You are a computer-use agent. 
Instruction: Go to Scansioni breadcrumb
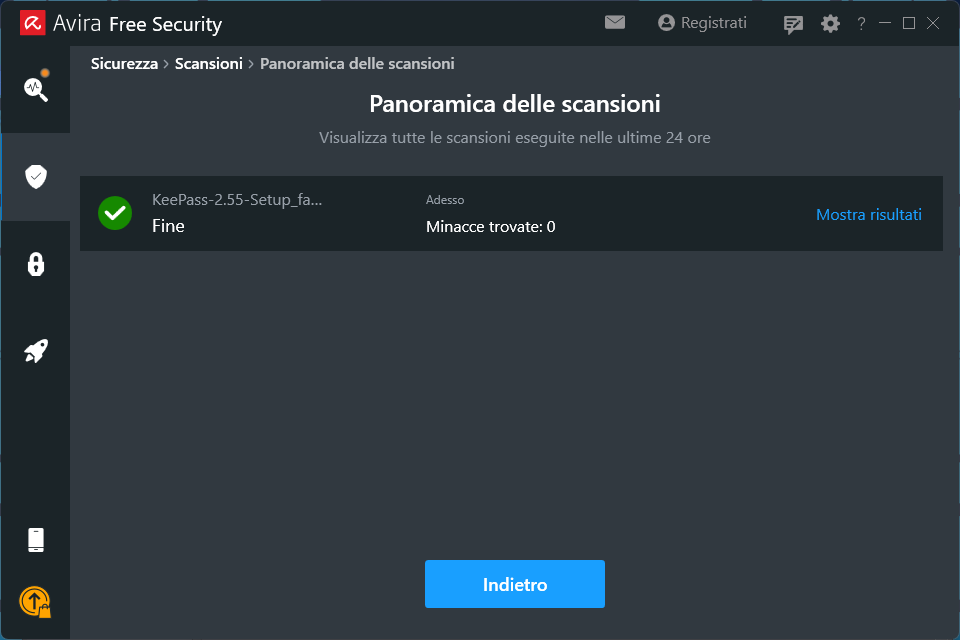coord(208,64)
